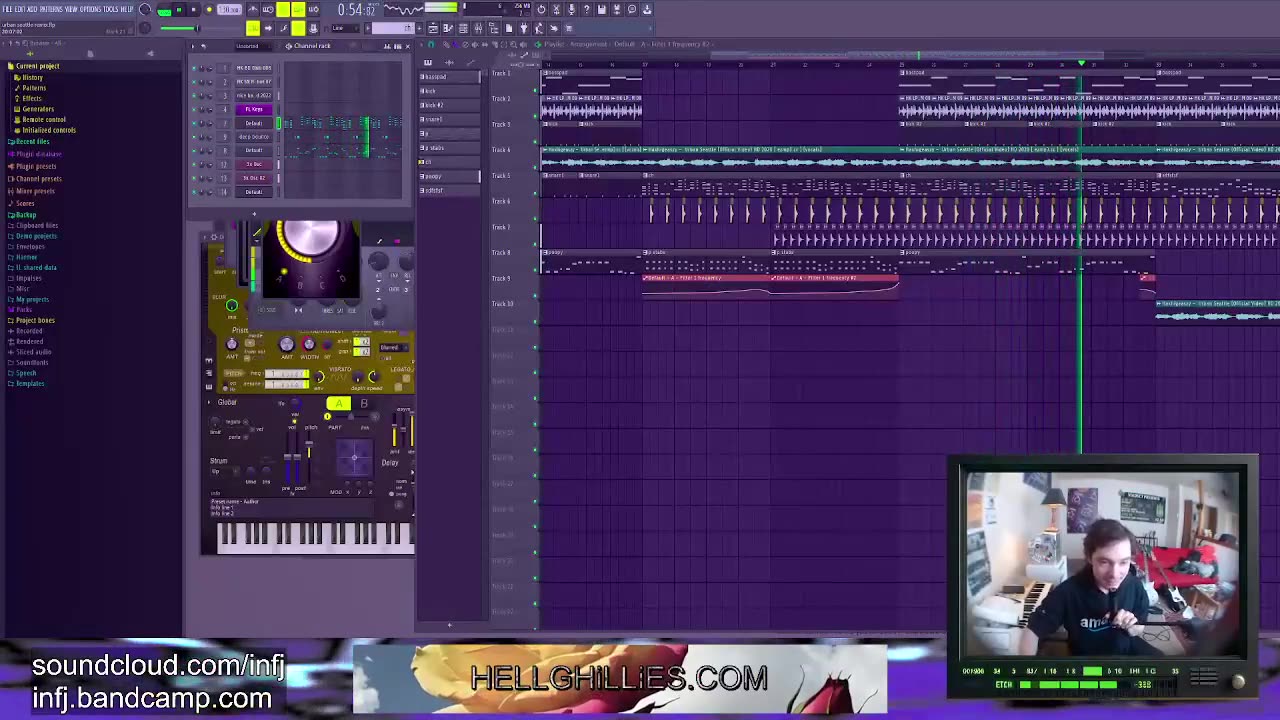Select the deep bounce channel button
1280x720 pixels.
(x=254, y=136)
